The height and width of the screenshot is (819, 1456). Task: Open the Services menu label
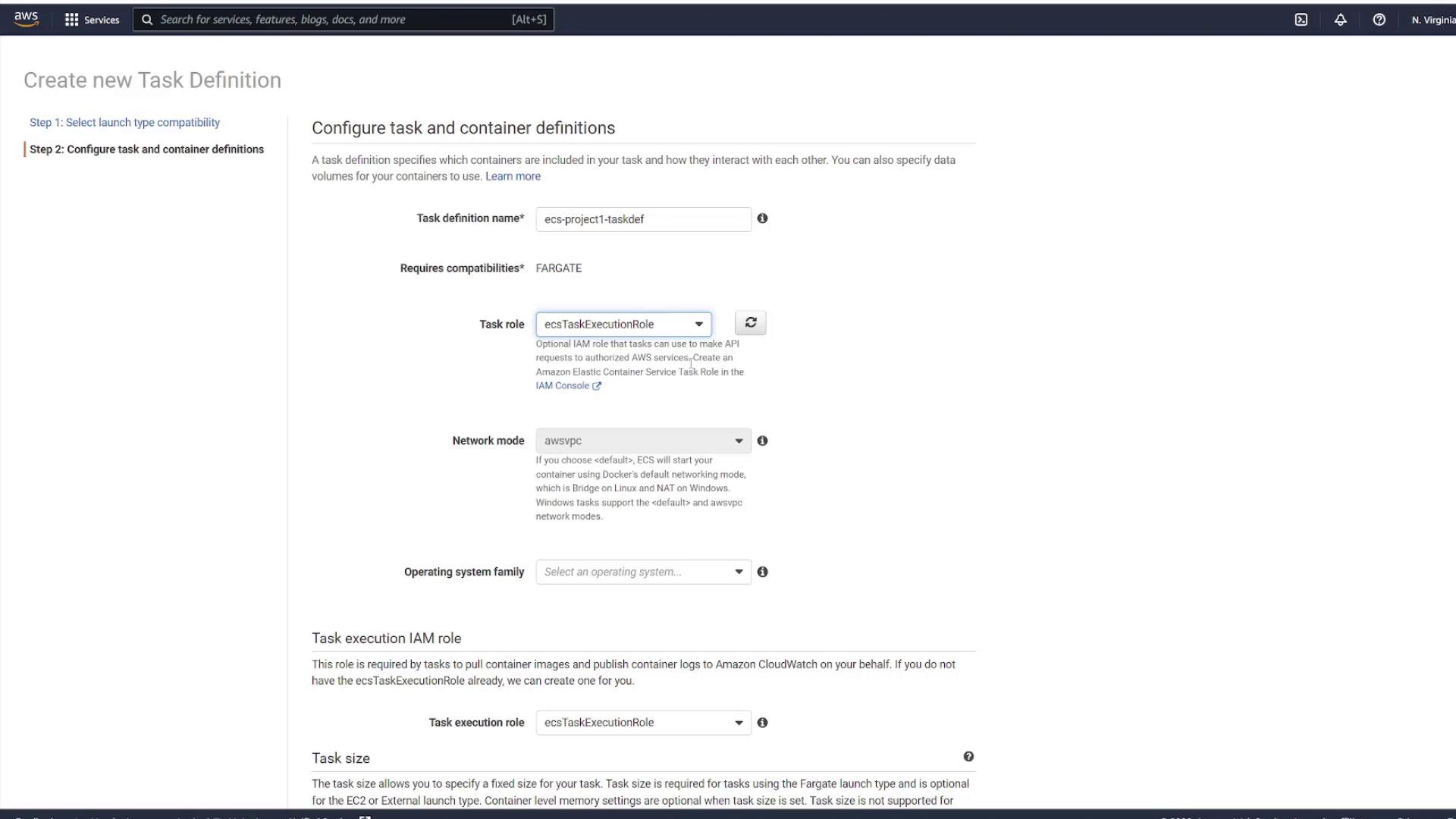pyautogui.click(x=102, y=20)
